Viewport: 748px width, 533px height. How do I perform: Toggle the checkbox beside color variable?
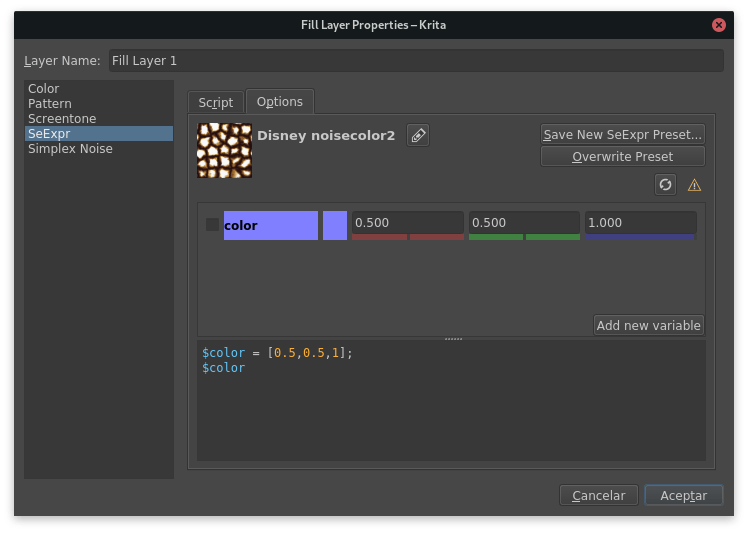coord(212,225)
